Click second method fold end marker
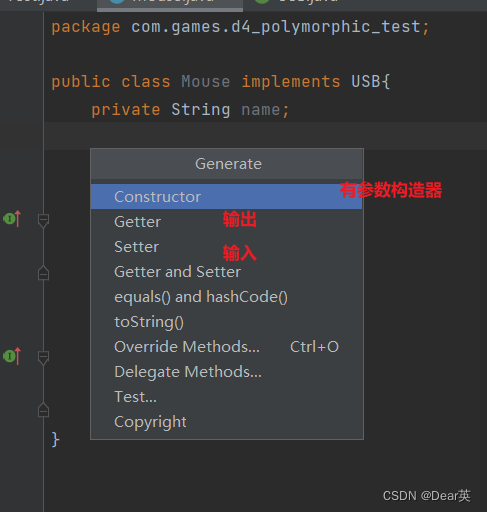This screenshot has width=487, height=512. [43, 410]
